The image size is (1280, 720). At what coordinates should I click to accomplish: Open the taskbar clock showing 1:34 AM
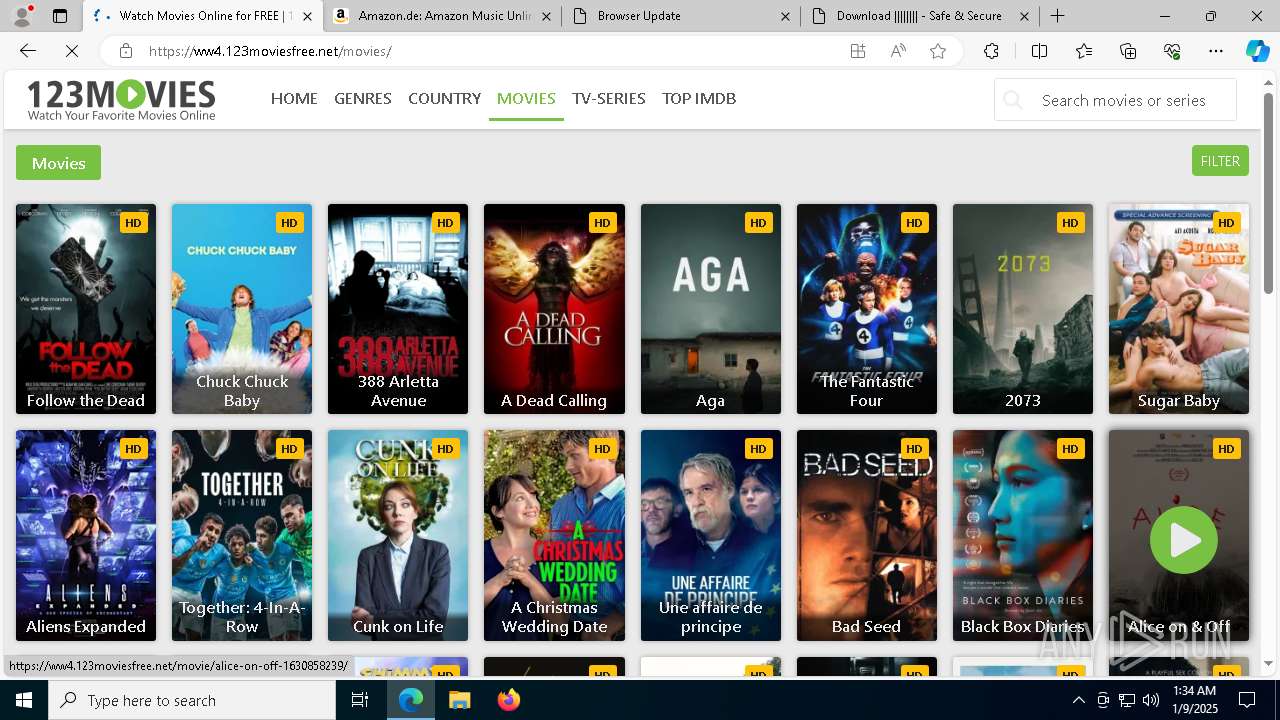click(1194, 700)
